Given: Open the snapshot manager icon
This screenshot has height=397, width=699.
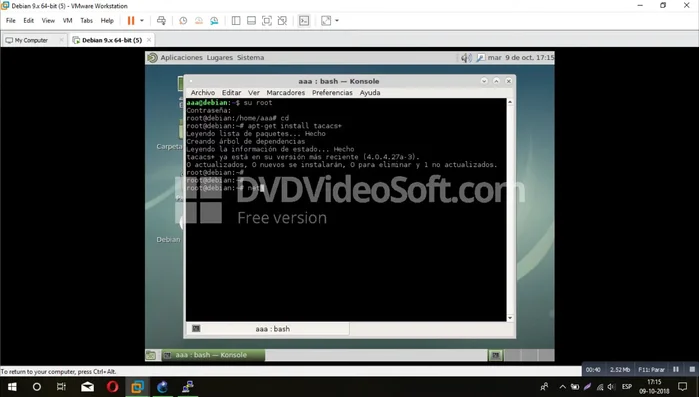Looking at the screenshot, I should pos(214,20).
